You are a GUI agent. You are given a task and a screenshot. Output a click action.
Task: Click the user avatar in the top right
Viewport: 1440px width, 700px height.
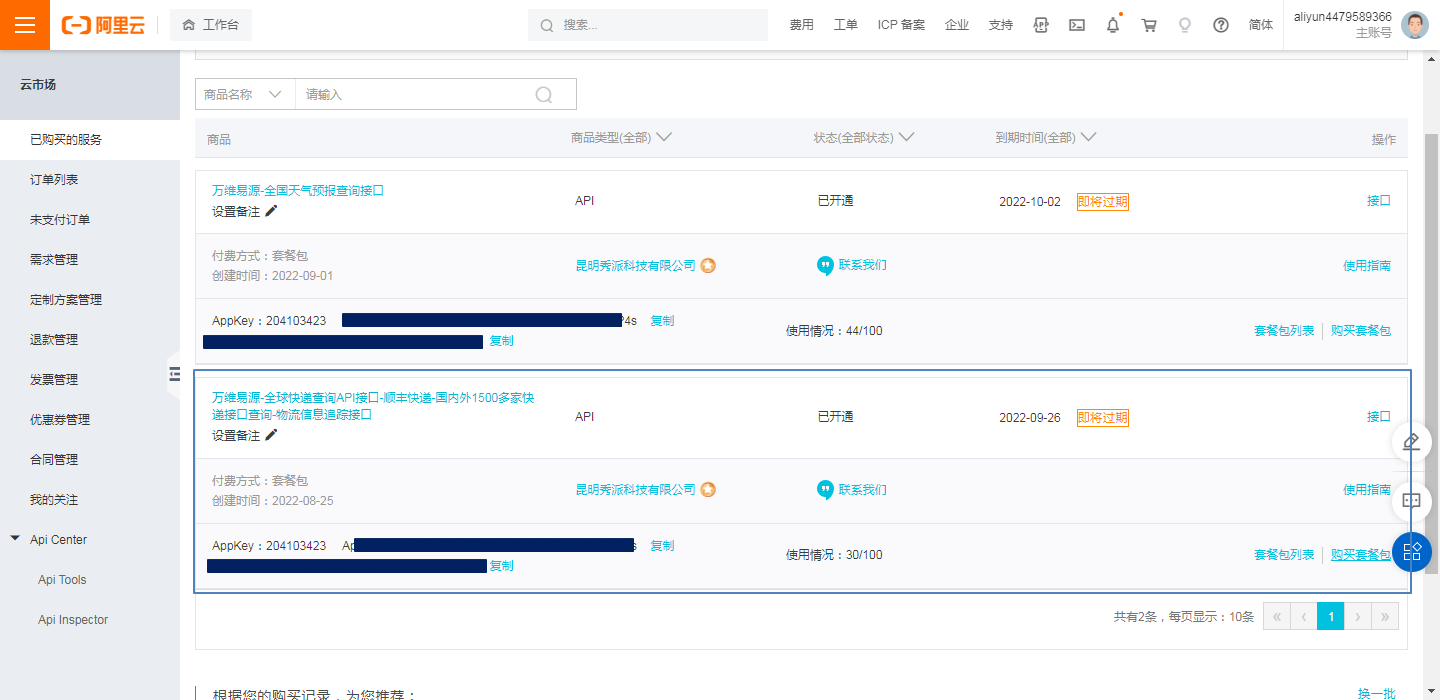[1415, 25]
